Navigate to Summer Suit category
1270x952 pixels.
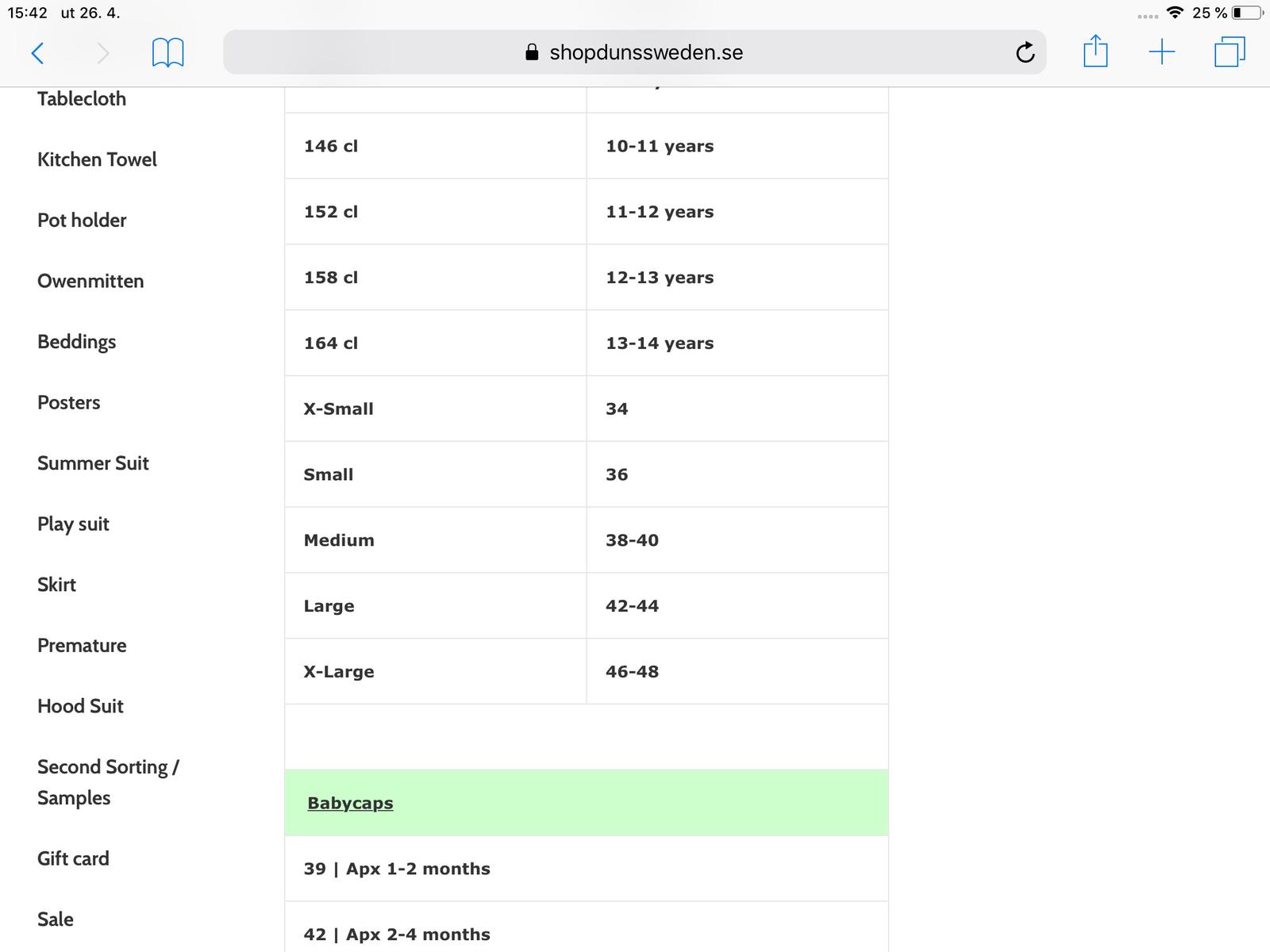[x=93, y=463]
